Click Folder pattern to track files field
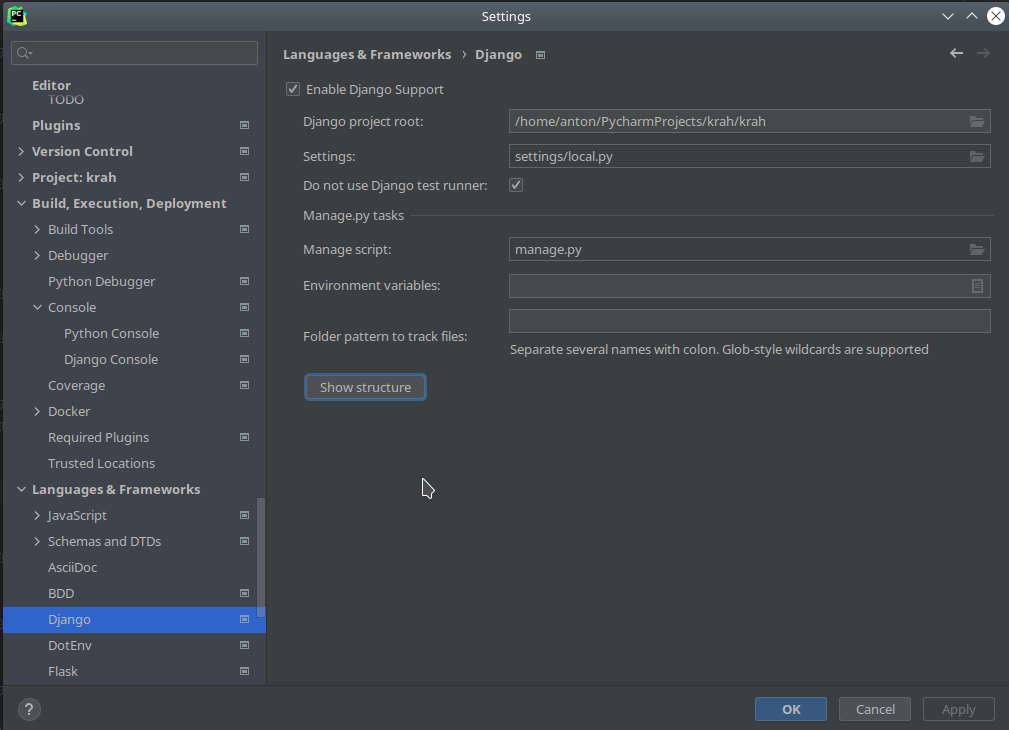The image size is (1009, 730). tap(750, 321)
